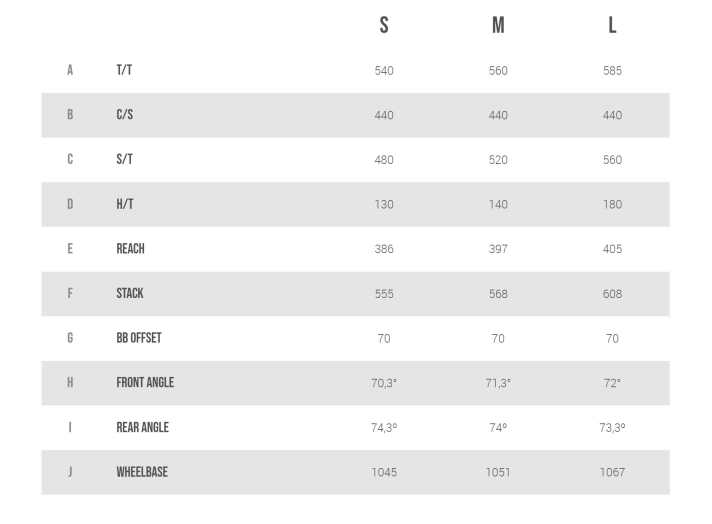This screenshot has width=712, height=524.
Task: Click the L size column header
Action: 612,26
